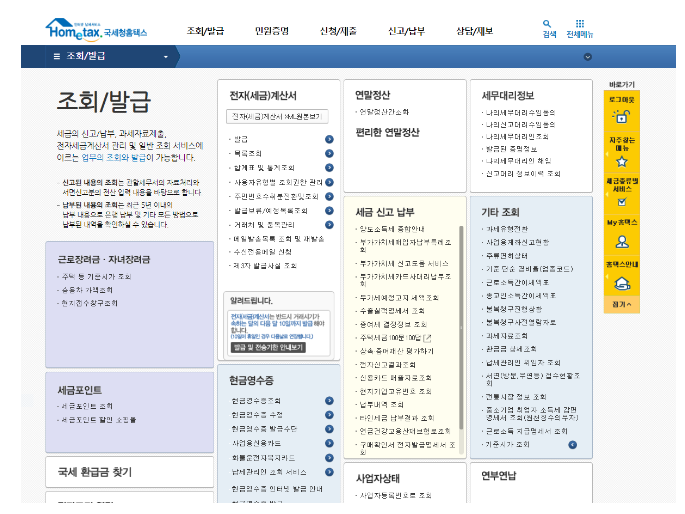Viewport: 685px width, 514px height.
Task: Open 전자신고결과조회 link
Action: [x=387, y=365]
